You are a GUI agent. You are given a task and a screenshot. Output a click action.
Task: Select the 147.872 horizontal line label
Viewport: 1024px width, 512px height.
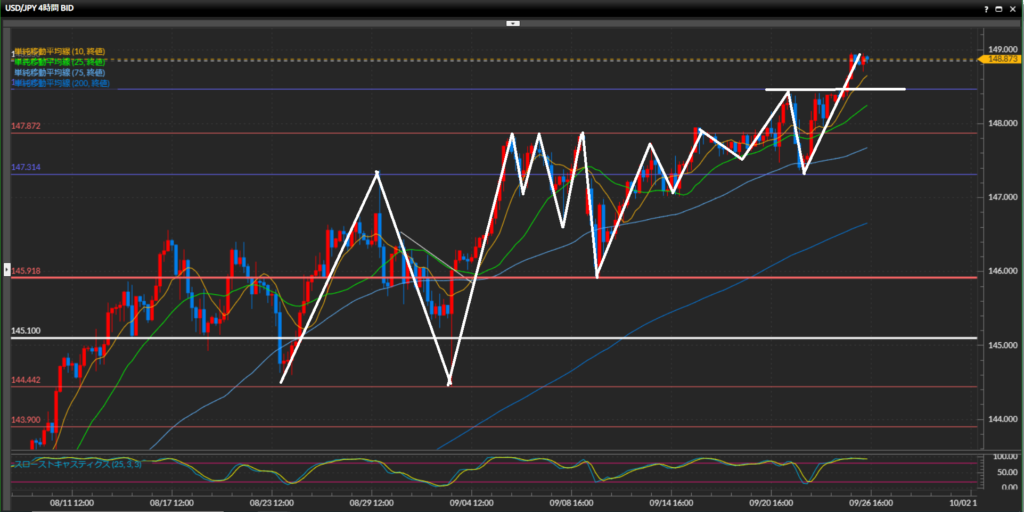pos(26,127)
